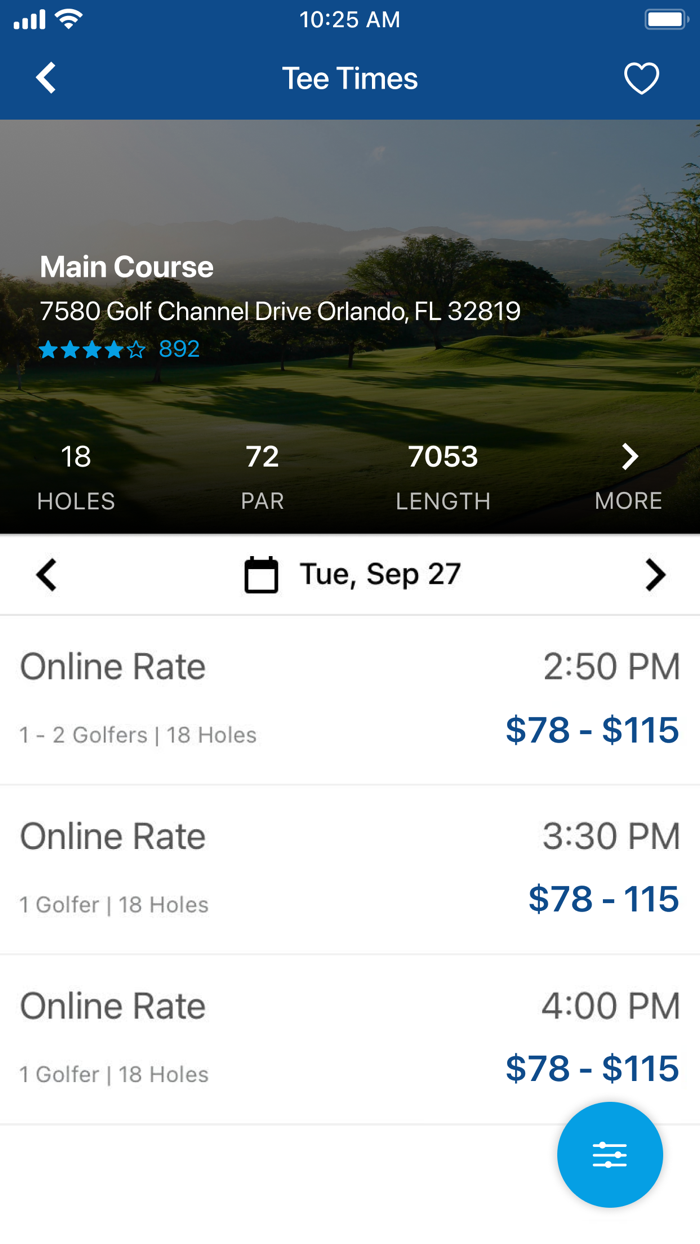The width and height of the screenshot is (700, 1244).
Task: Tap the Main Course title text
Action: point(126,266)
